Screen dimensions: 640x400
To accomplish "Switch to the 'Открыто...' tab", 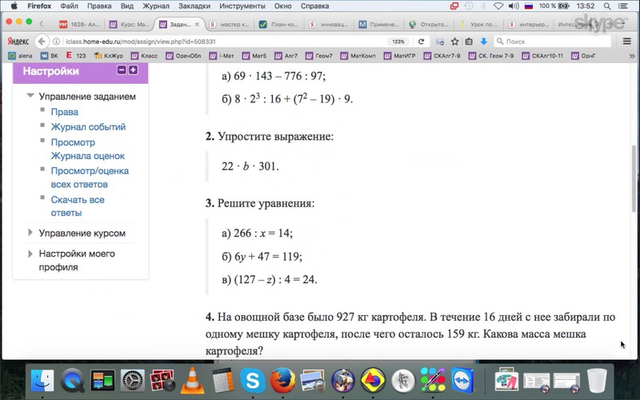I will click(x=429, y=24).
